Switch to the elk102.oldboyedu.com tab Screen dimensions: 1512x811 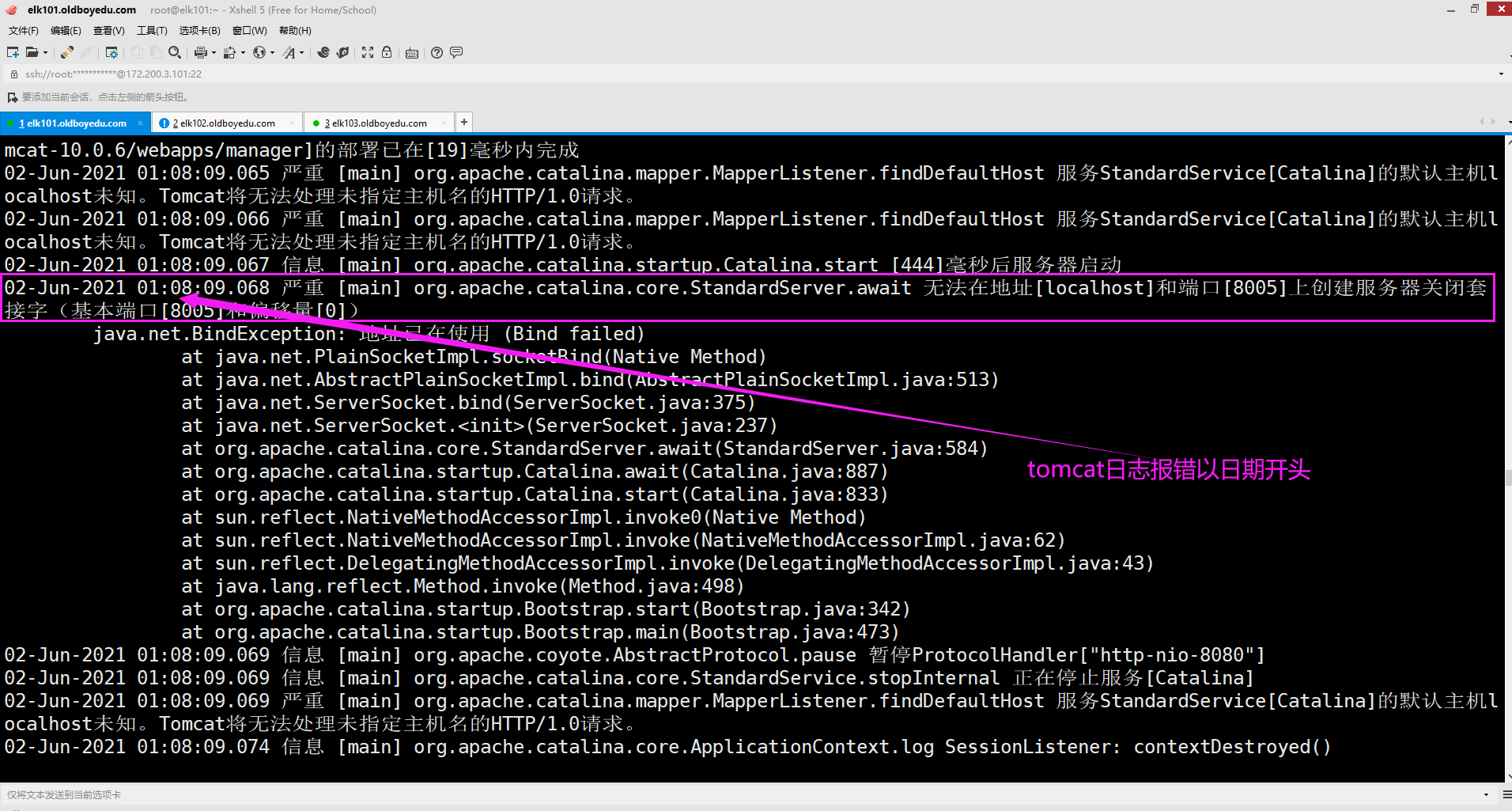click(225, 123)
